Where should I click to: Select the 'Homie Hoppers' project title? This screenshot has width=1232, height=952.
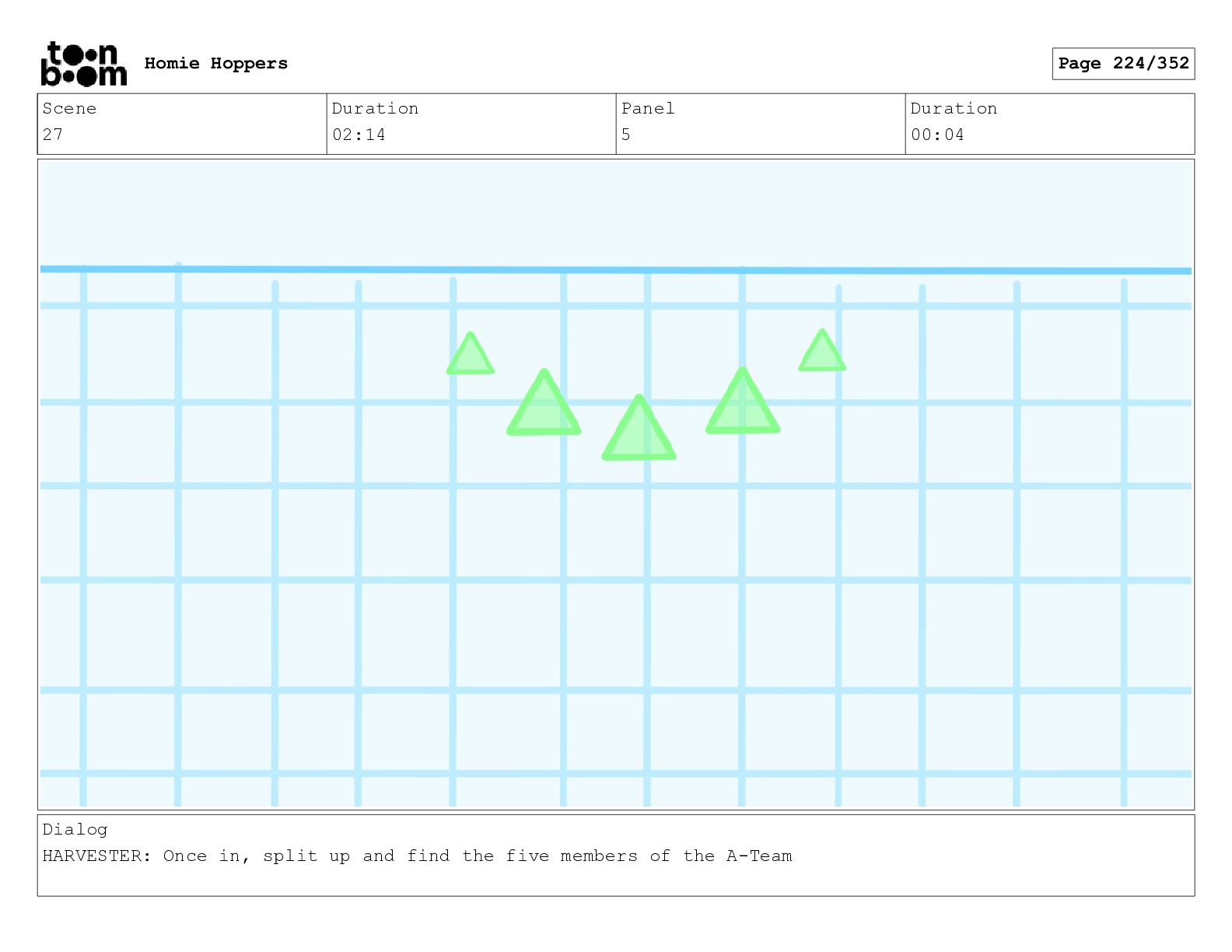click(216, 63)
